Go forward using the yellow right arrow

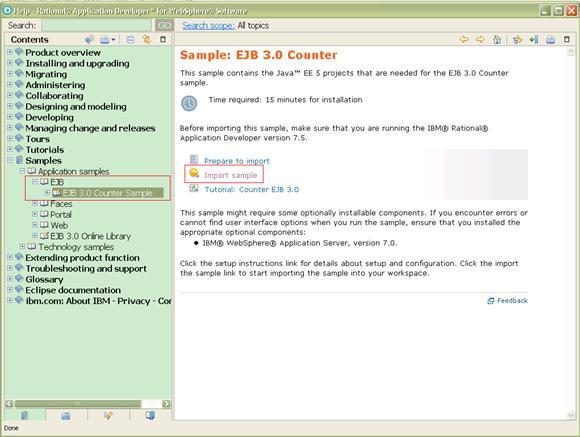(x=480, y=39)
